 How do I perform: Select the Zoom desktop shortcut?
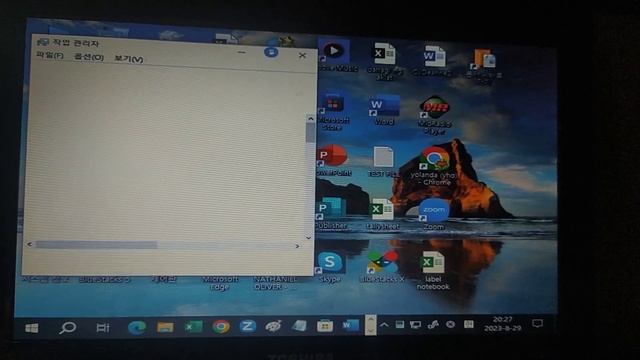(x=433, y=215)
